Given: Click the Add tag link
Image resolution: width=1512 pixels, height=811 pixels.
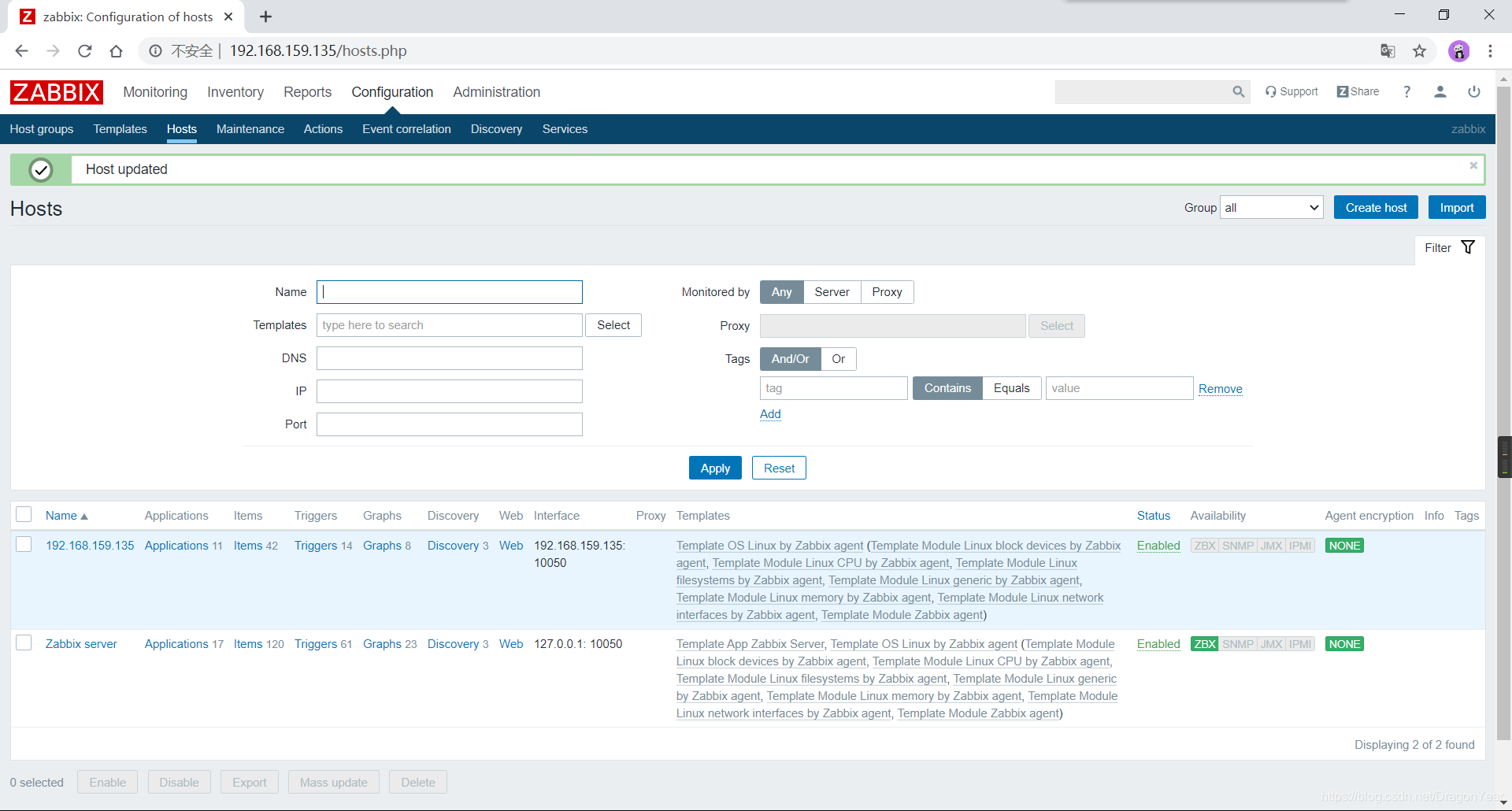Looking at the screenshot, I should tap(770, 414).
